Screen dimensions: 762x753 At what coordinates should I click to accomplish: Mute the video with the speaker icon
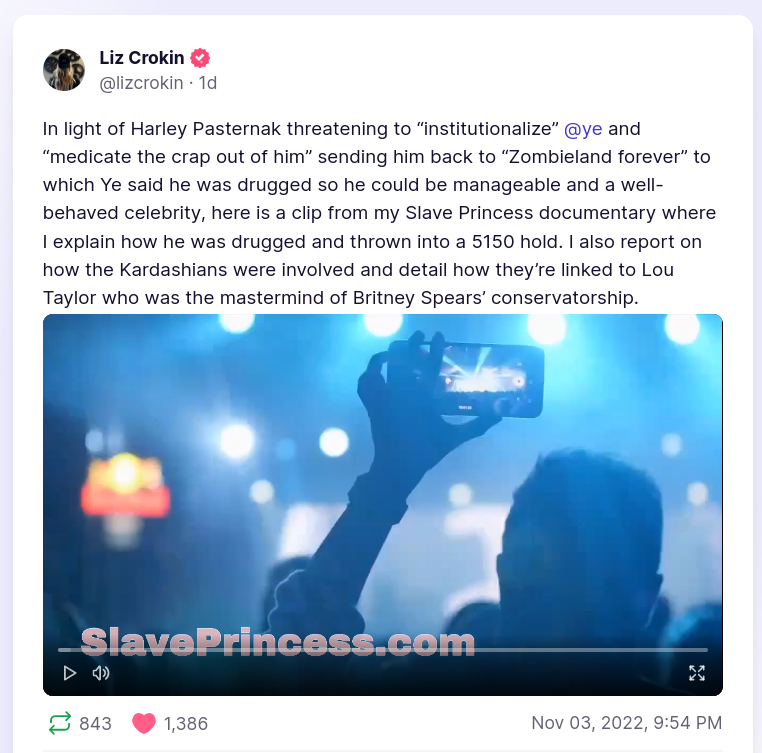(x=101, y=673)
